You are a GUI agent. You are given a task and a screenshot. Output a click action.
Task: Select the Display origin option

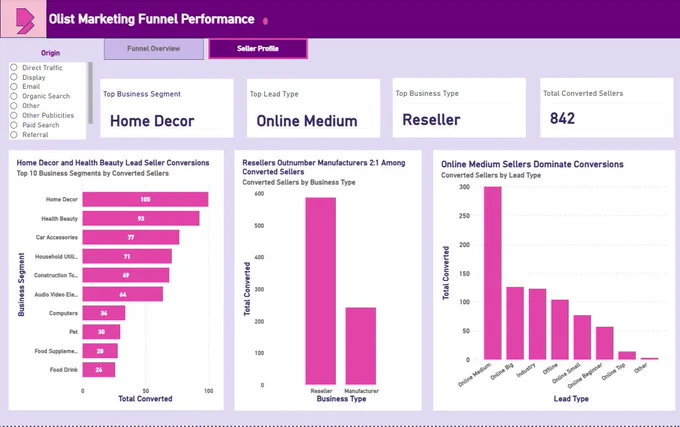click(14, 77)
